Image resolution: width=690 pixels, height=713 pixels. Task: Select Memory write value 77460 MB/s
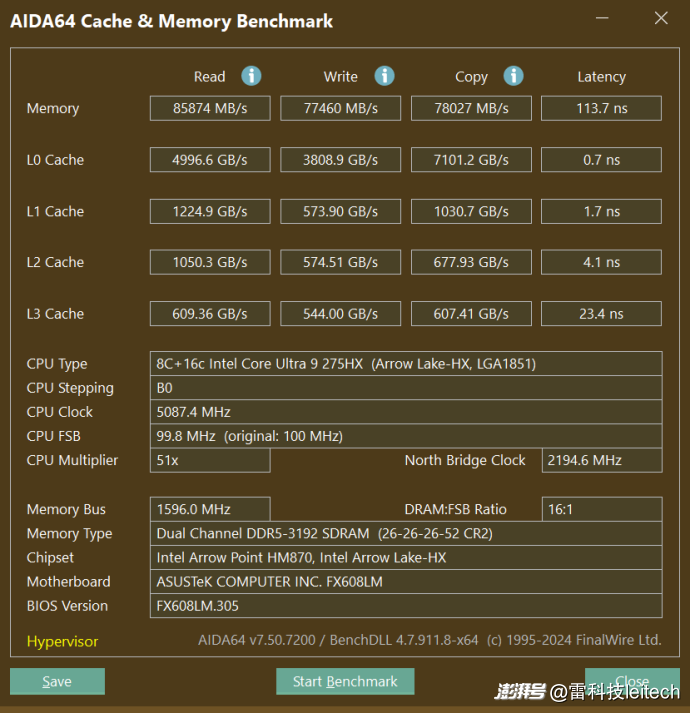(341, 108)
